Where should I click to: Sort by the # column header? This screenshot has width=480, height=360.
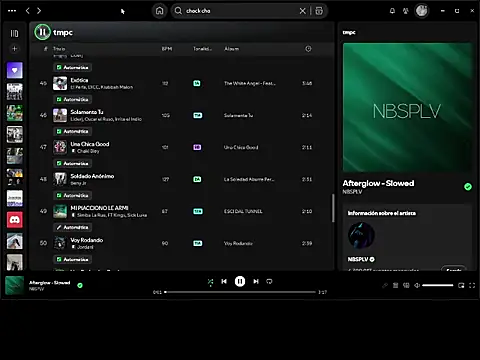tap(46, 49)
